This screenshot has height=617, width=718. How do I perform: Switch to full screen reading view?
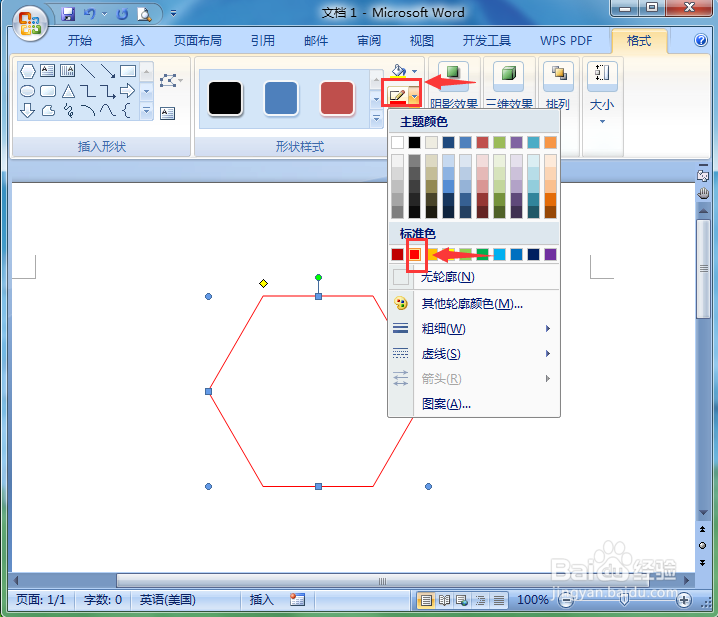(x=444, y=600)
